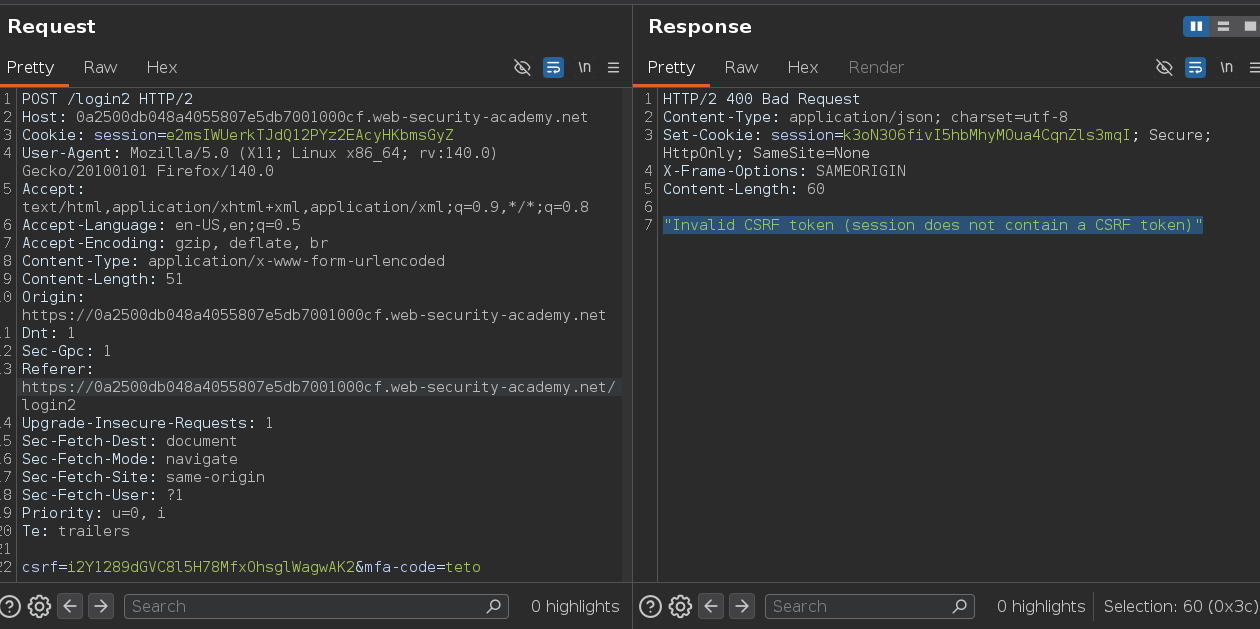The height and width of the screenshot is (629, 1260).
Task: Click '0 highlights' label in Response pane
Action: tap(1041, 606)
